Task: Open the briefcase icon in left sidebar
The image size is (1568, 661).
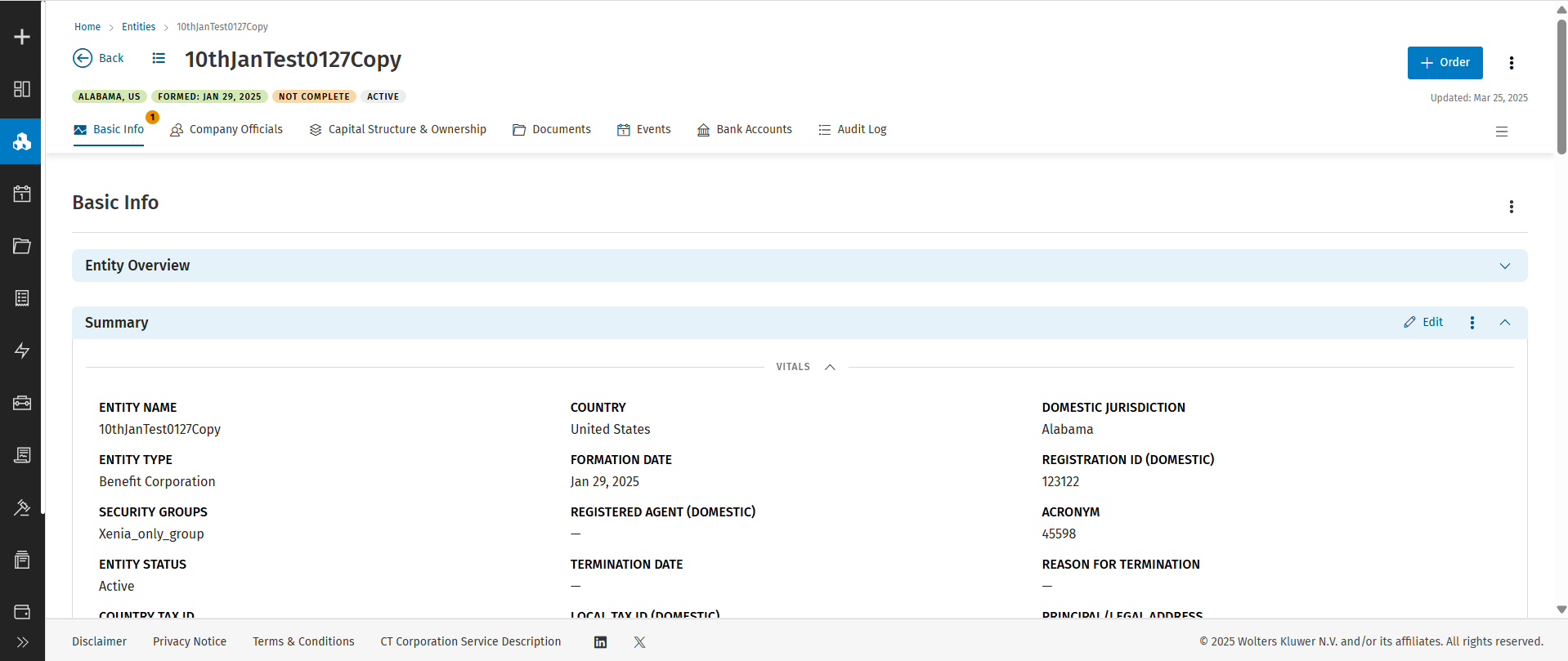Action: click(22, 403)
